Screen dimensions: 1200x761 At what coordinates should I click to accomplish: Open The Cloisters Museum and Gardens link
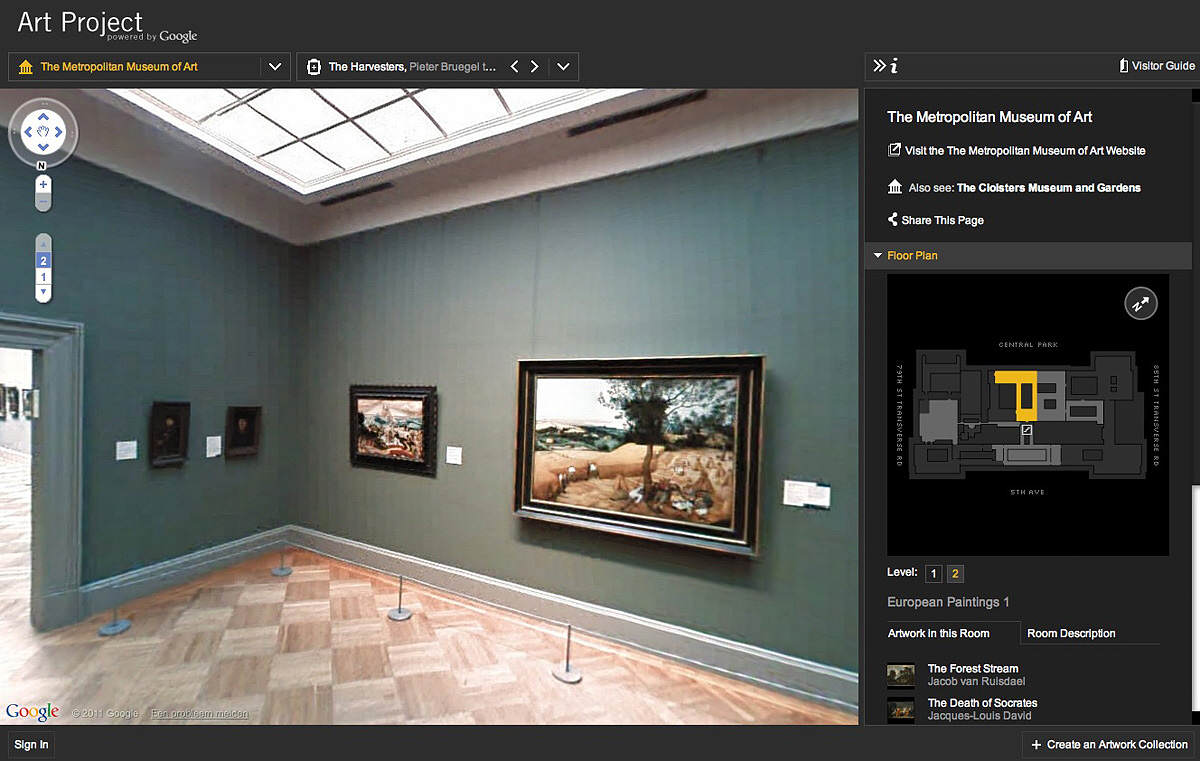pos(1048,188)
